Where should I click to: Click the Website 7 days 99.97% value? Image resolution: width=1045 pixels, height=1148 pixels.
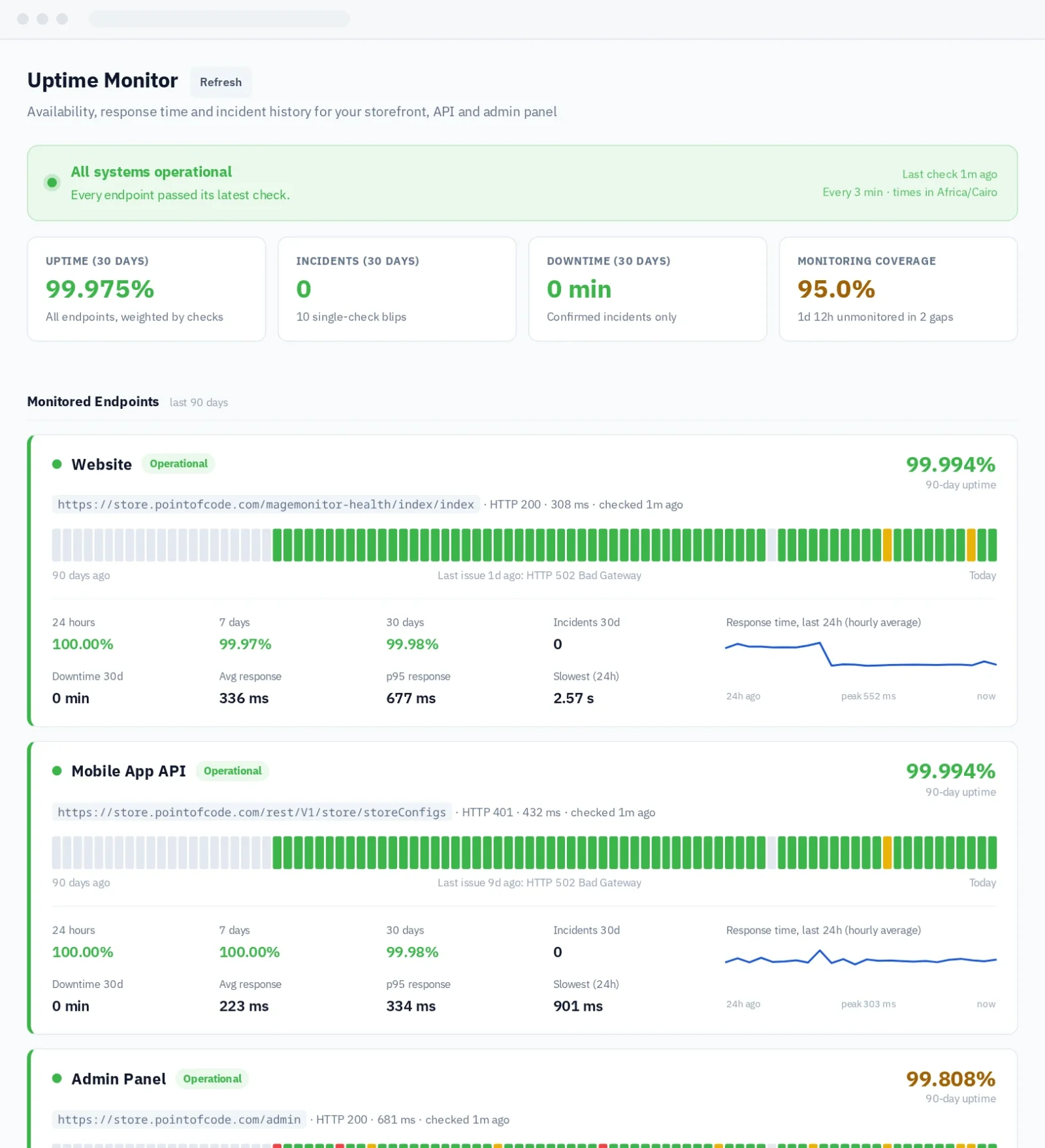pyautogui.click(x=245, y=645)
